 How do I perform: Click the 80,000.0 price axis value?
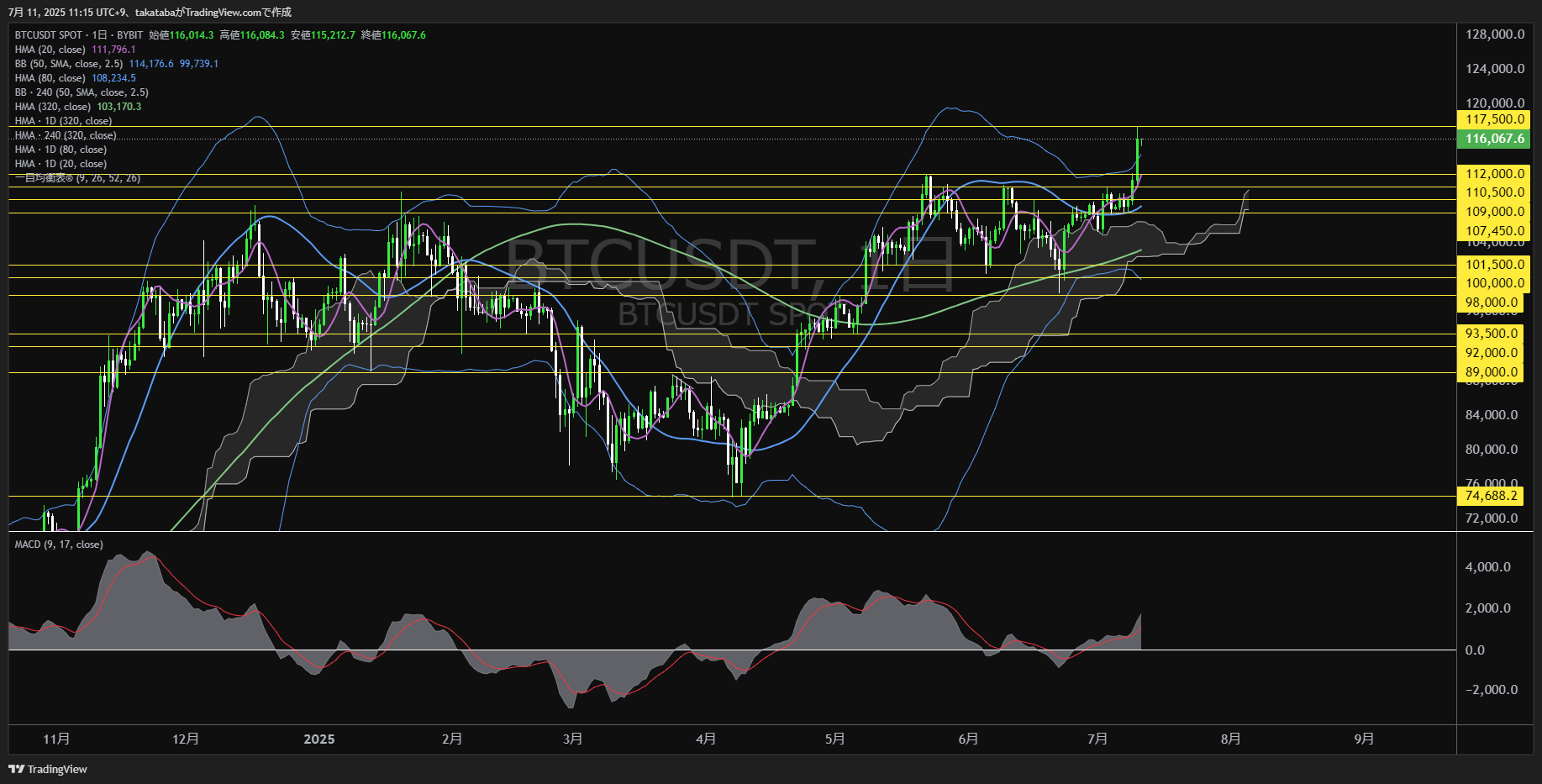pos(1491,450)
